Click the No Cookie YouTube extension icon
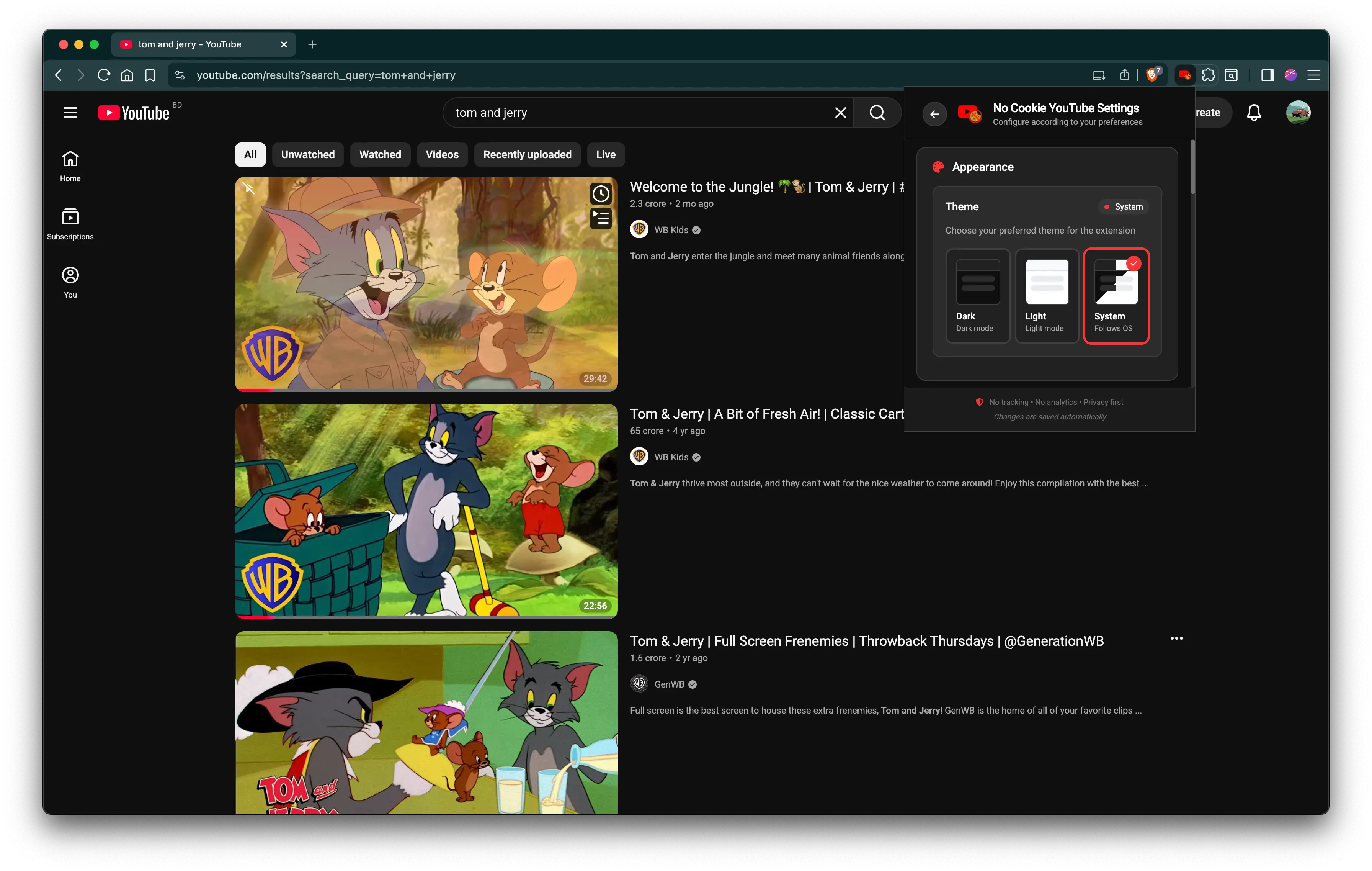The image size is (1372, 871). pyautogui.click(x=1185, y=75)
